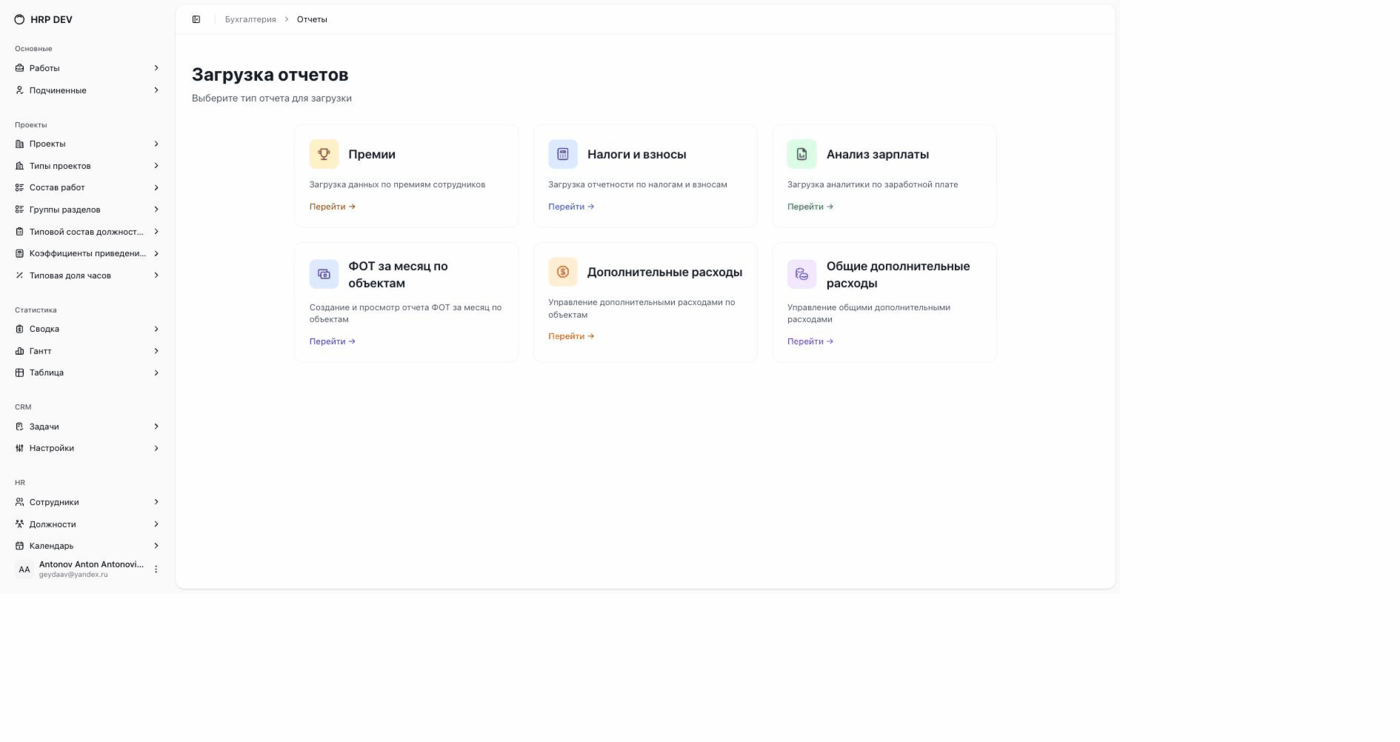Screen dimensions: 1400x742
Task: Click the Анализ зарплаты document icon
Action: (x=802, y=154)
